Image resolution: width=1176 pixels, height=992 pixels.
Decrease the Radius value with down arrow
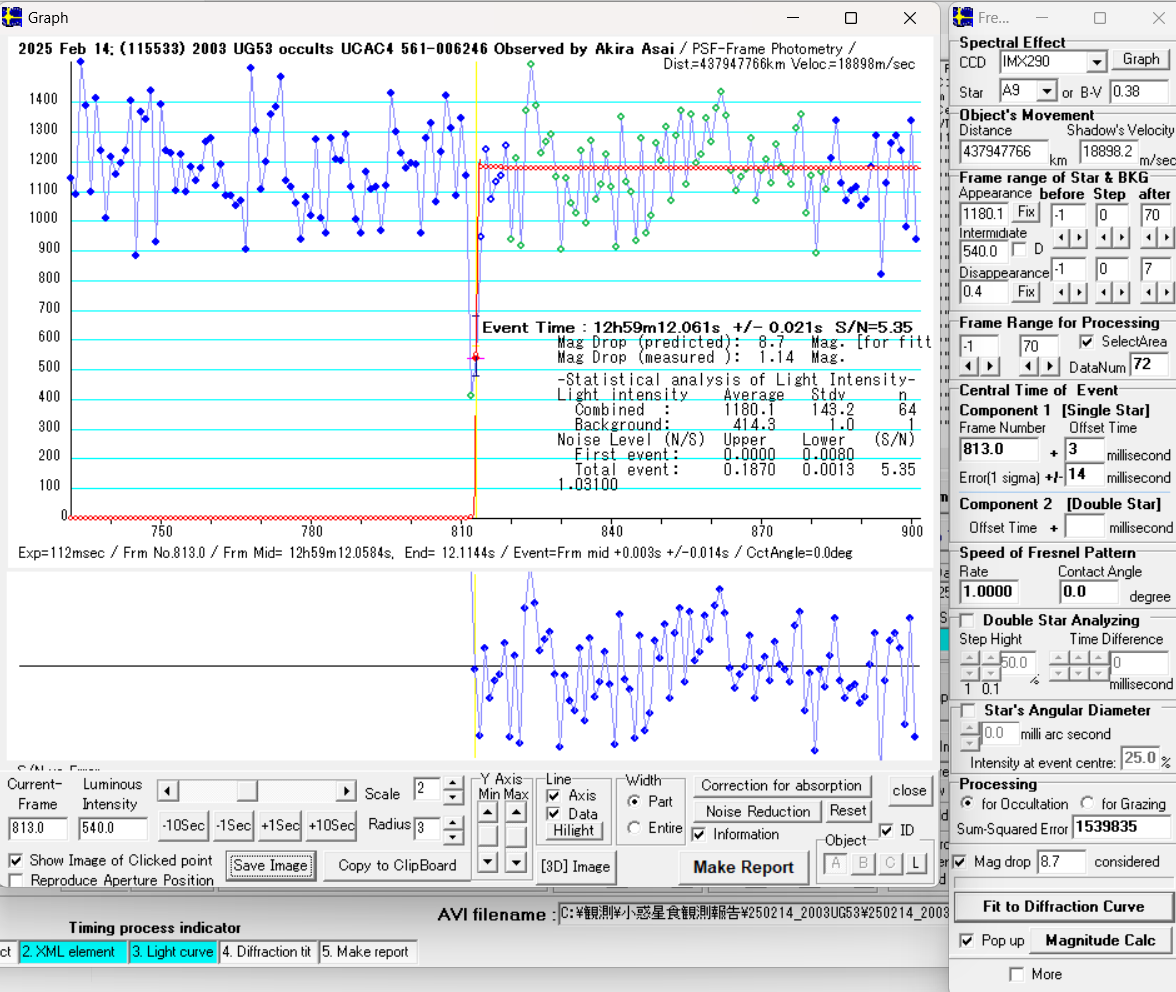pos(453,836)
